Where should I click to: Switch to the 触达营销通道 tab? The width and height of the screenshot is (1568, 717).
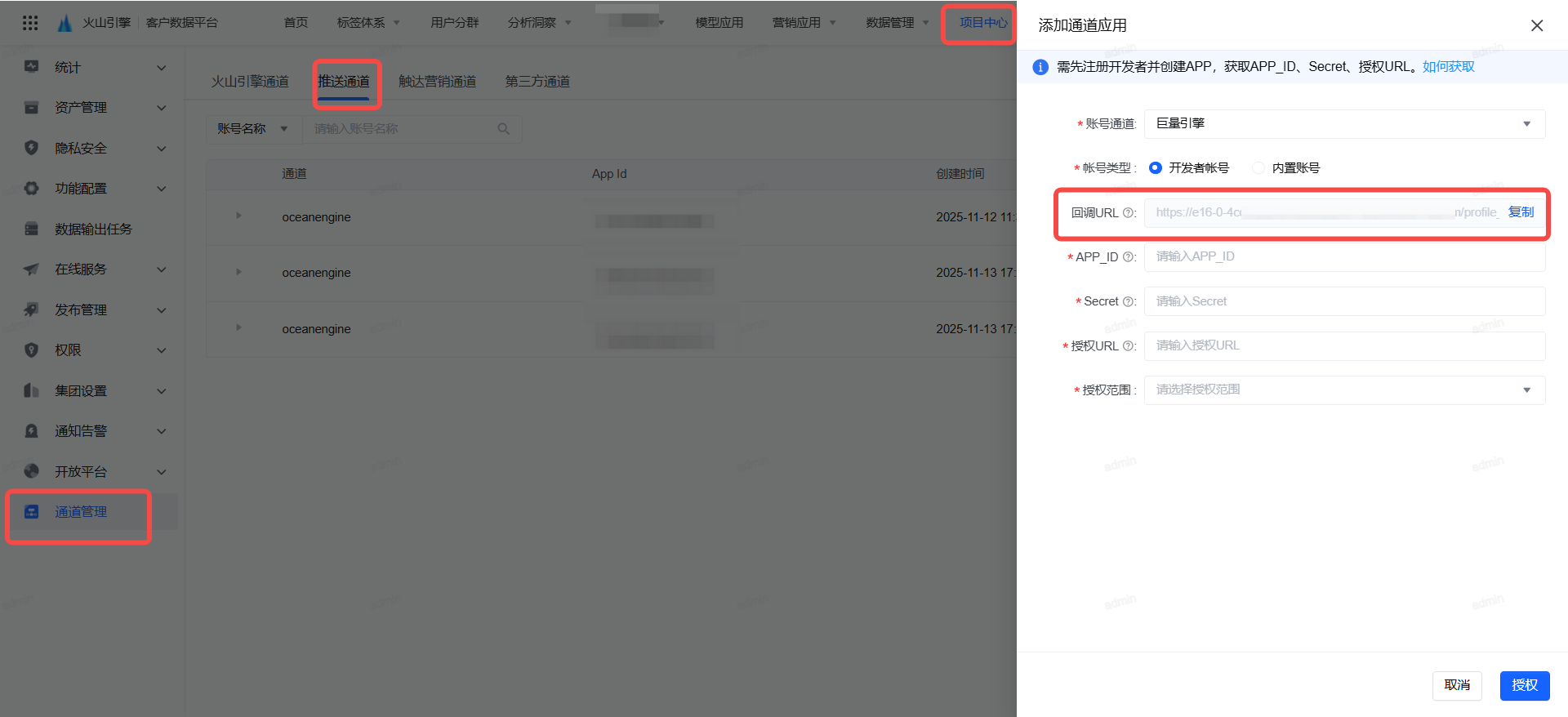tap(437, 82)
